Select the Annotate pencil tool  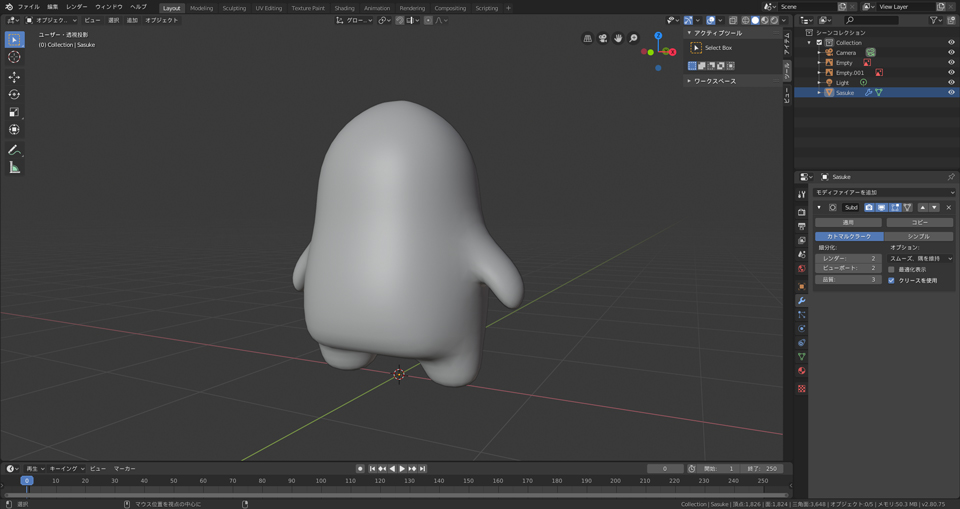[x=15, y=150]
